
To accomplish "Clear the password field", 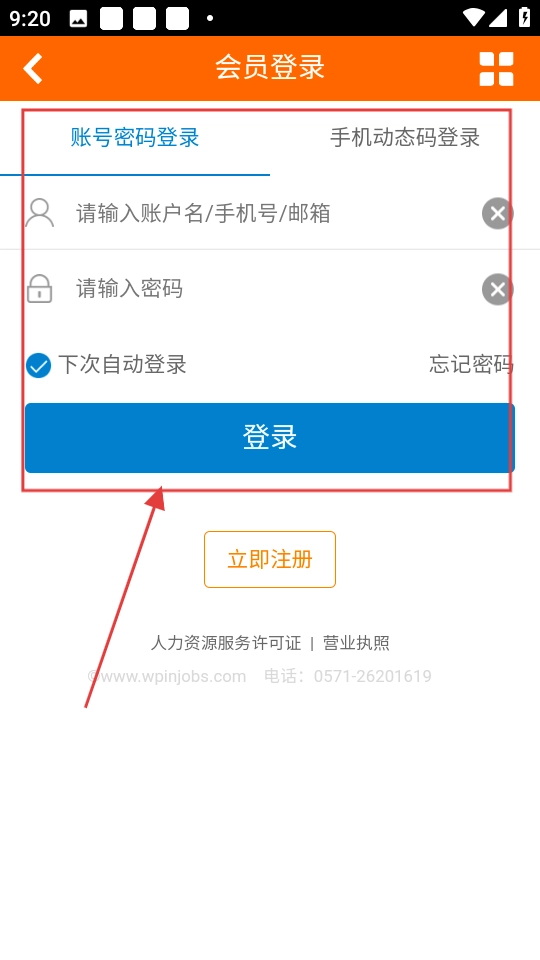I will point(497,290).
